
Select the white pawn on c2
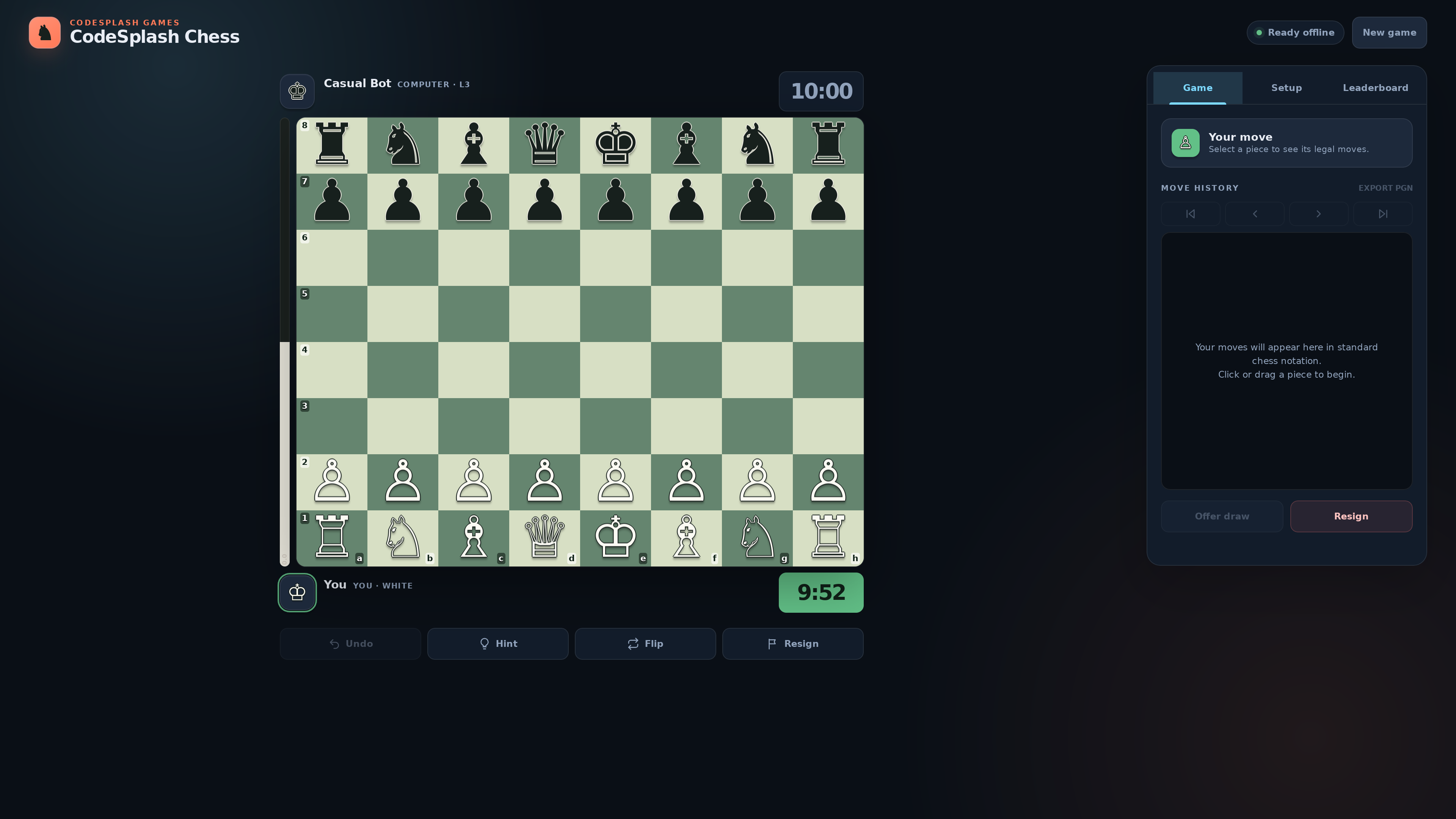click(x=474, y=482)
